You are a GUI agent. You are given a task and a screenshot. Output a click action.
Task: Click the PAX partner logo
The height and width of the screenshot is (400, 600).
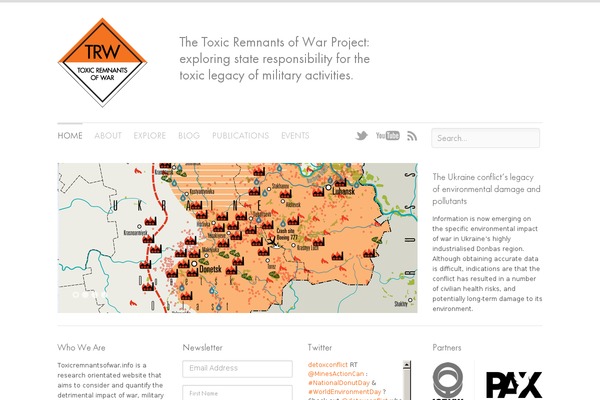[514, 385]
